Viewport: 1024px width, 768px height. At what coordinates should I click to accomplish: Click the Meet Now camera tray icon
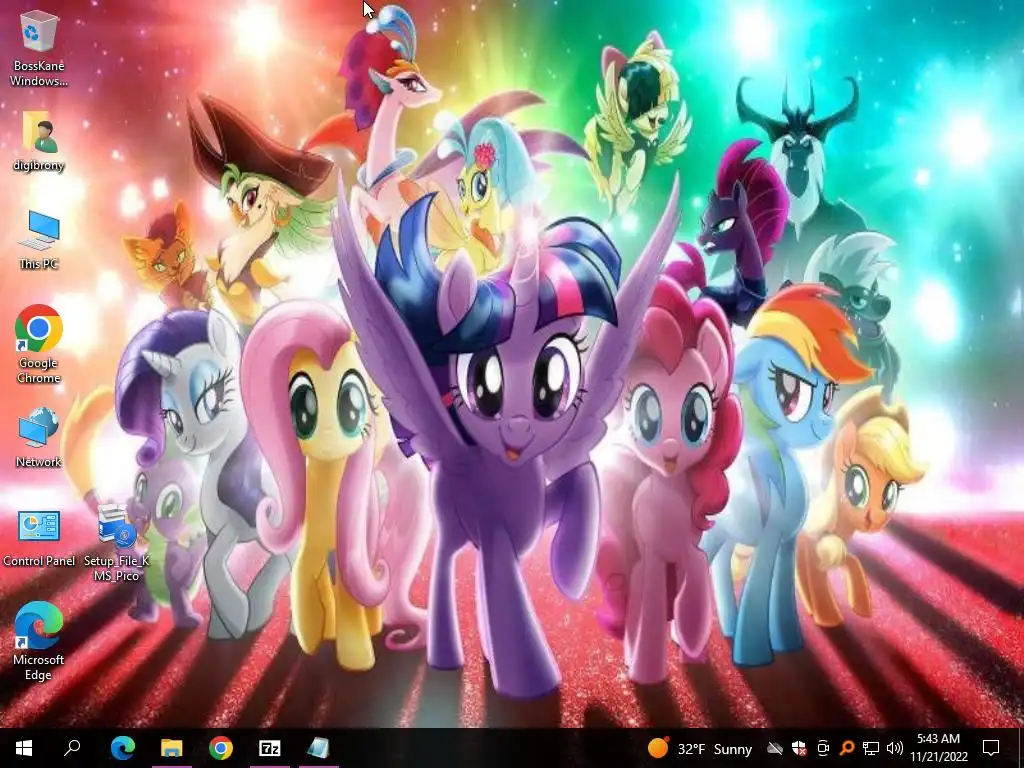tap(823, 748)
